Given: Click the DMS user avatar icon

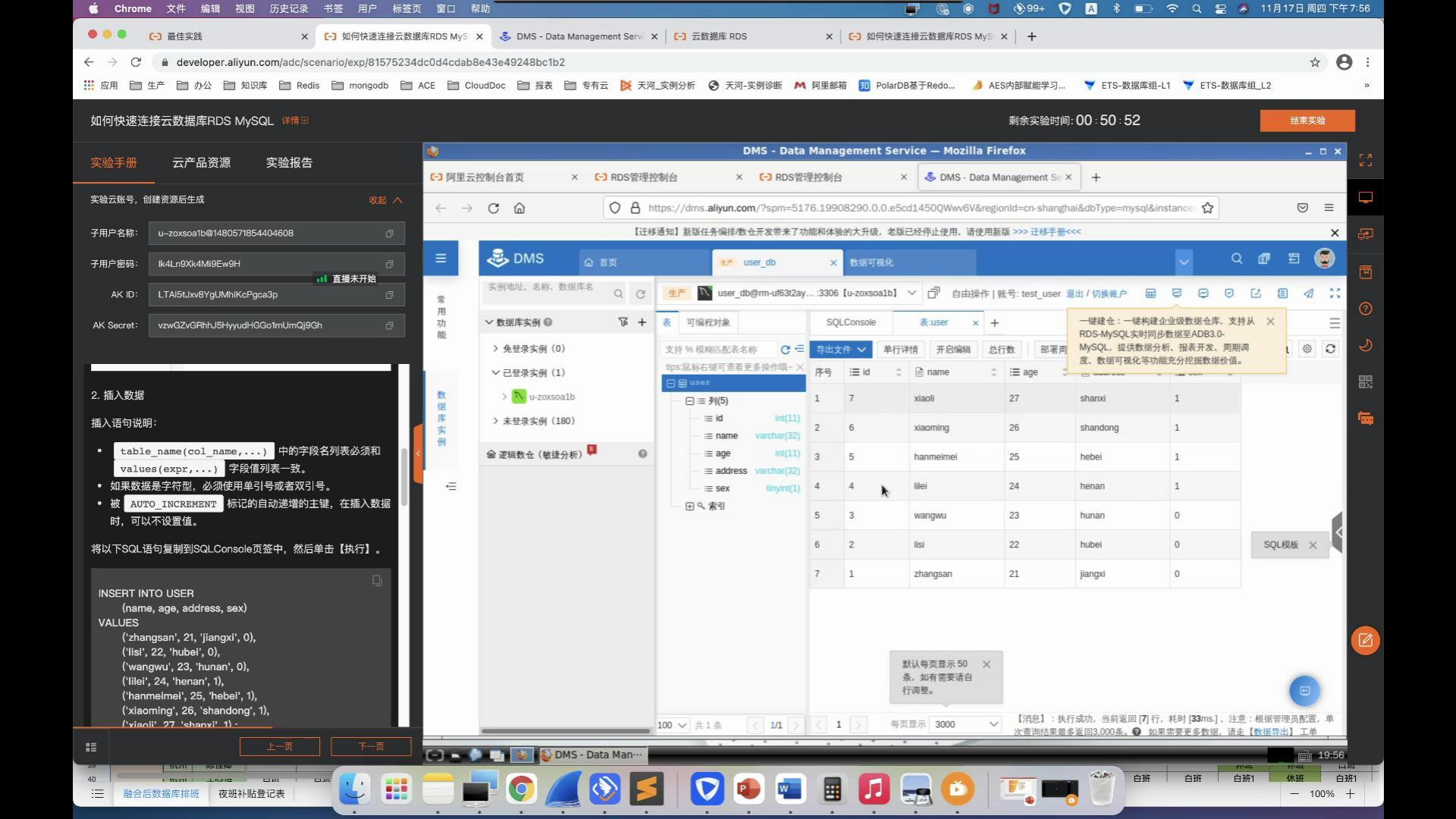Looking at the screenshot, I should coord(1324,259).
